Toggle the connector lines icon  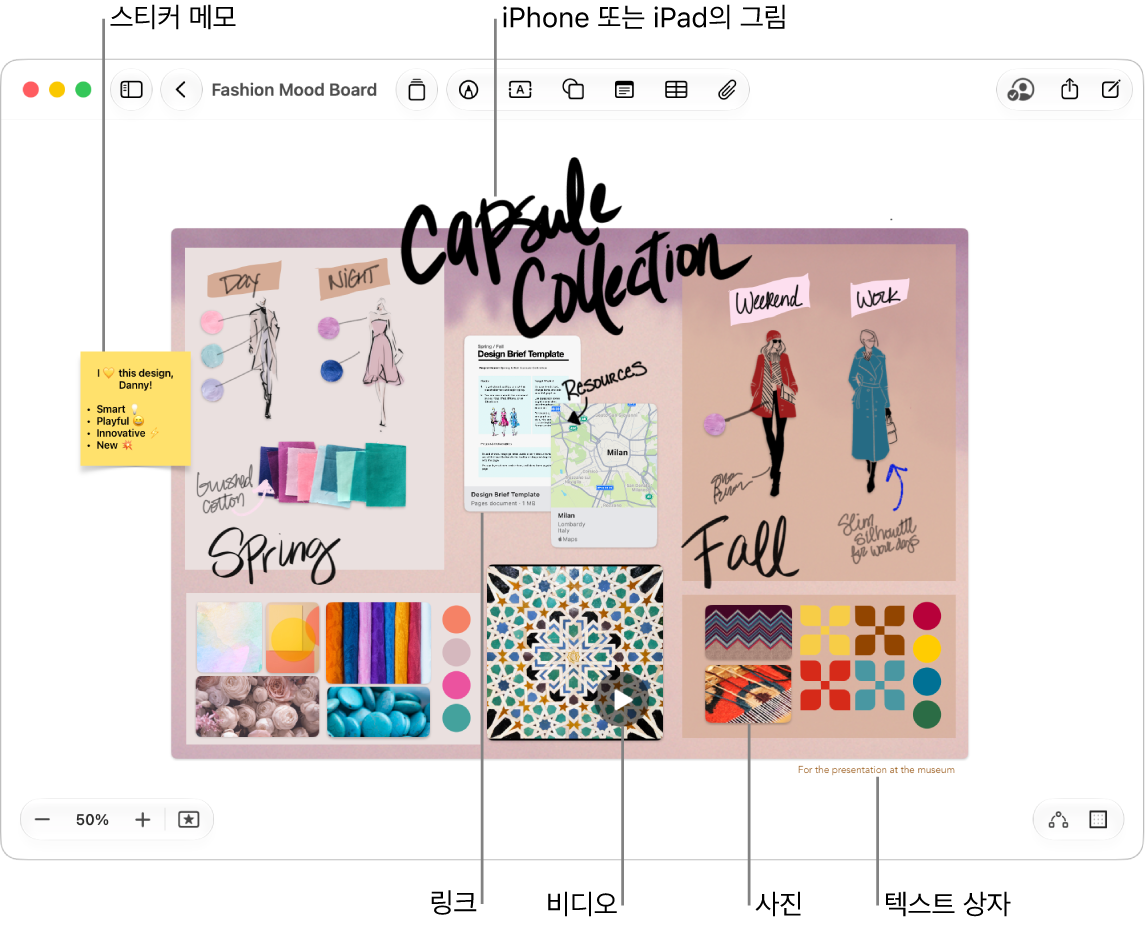1058,819
